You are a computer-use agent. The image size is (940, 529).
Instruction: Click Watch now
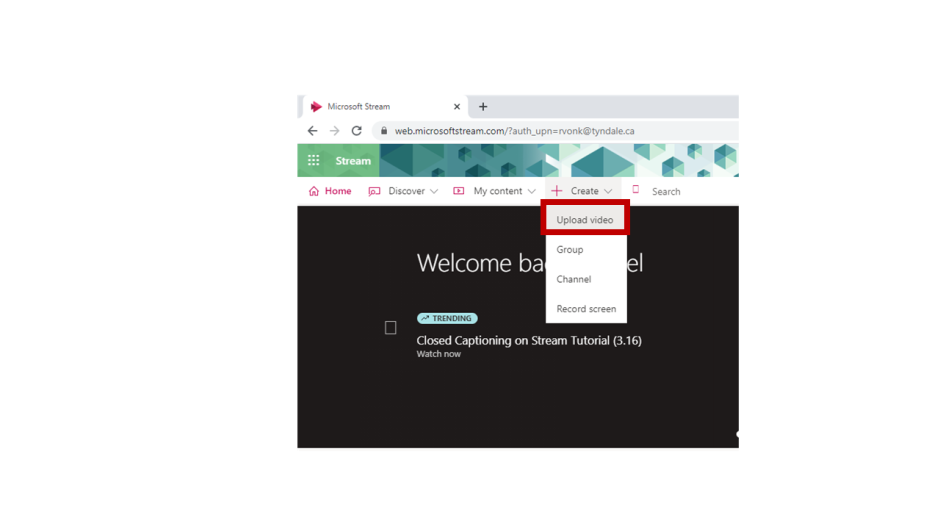[x=439, y=354]
